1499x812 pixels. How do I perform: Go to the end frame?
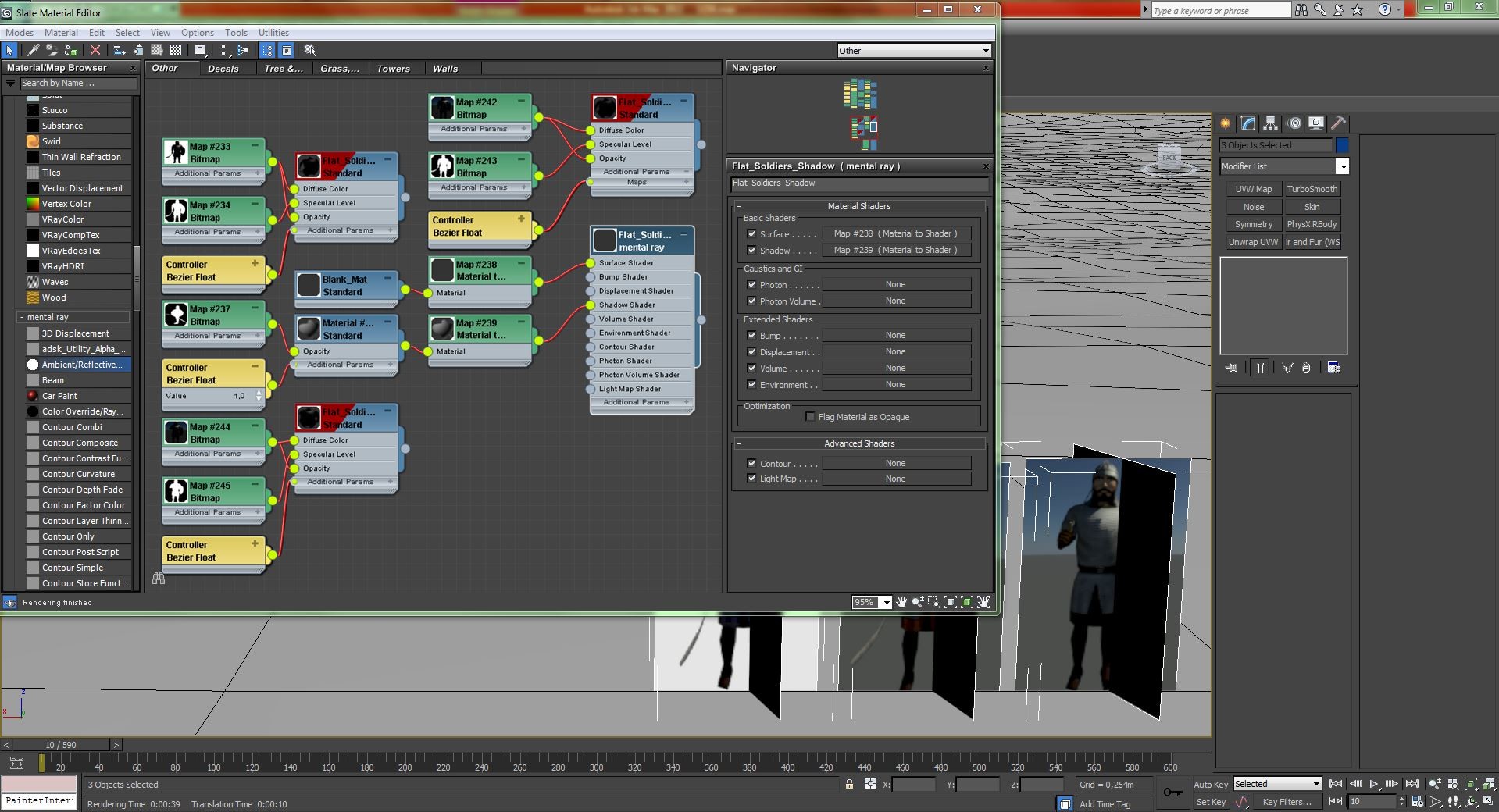click(x=1412, y=784)
